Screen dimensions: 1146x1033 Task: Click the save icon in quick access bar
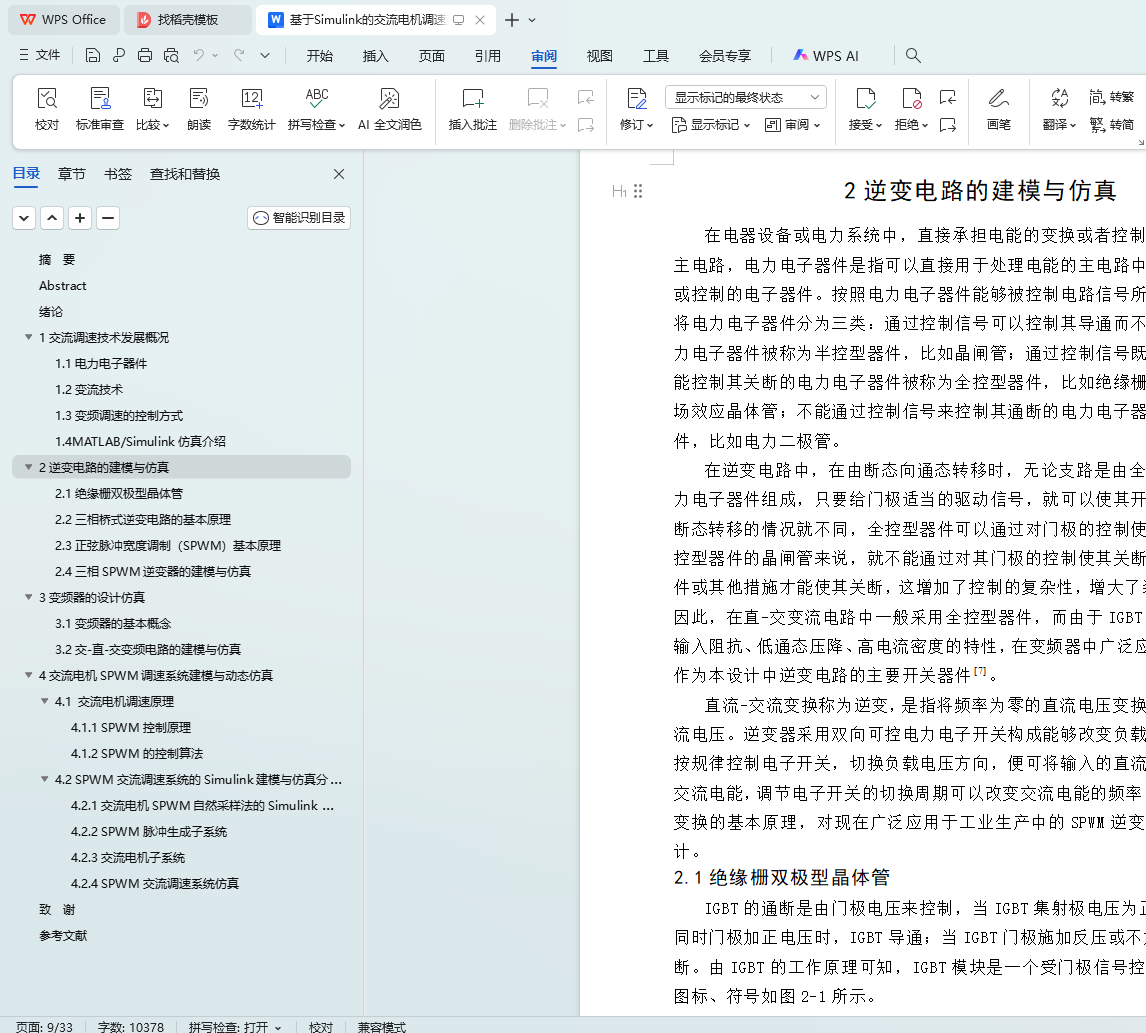pyautogui.click(x=92, y=56)
